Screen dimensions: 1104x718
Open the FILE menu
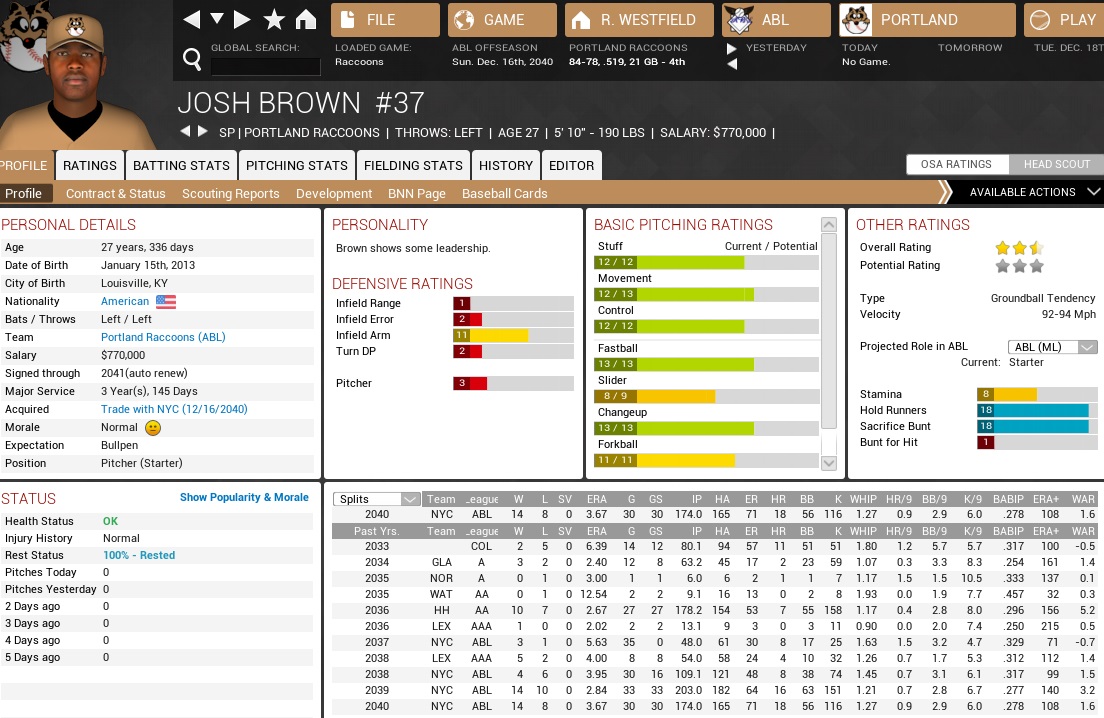385,20
